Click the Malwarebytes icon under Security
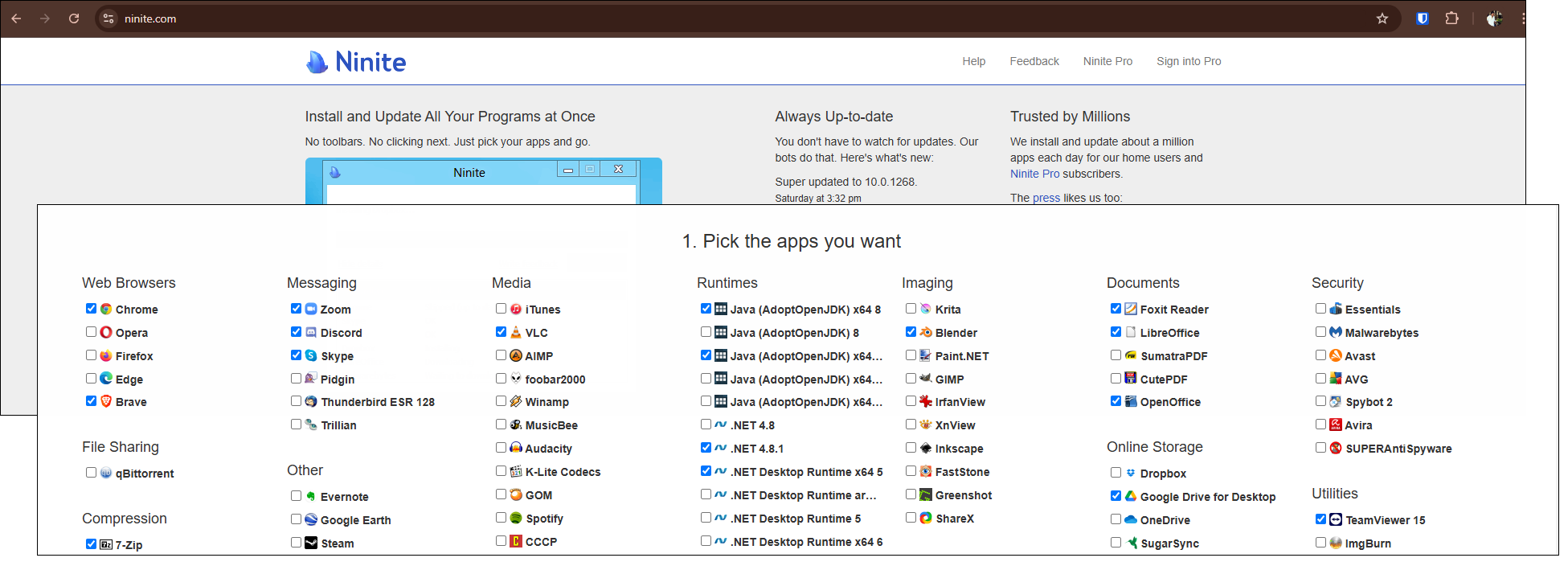Image resolution: width=1568 pixels, height=566 pixels. pos(1336,332)
